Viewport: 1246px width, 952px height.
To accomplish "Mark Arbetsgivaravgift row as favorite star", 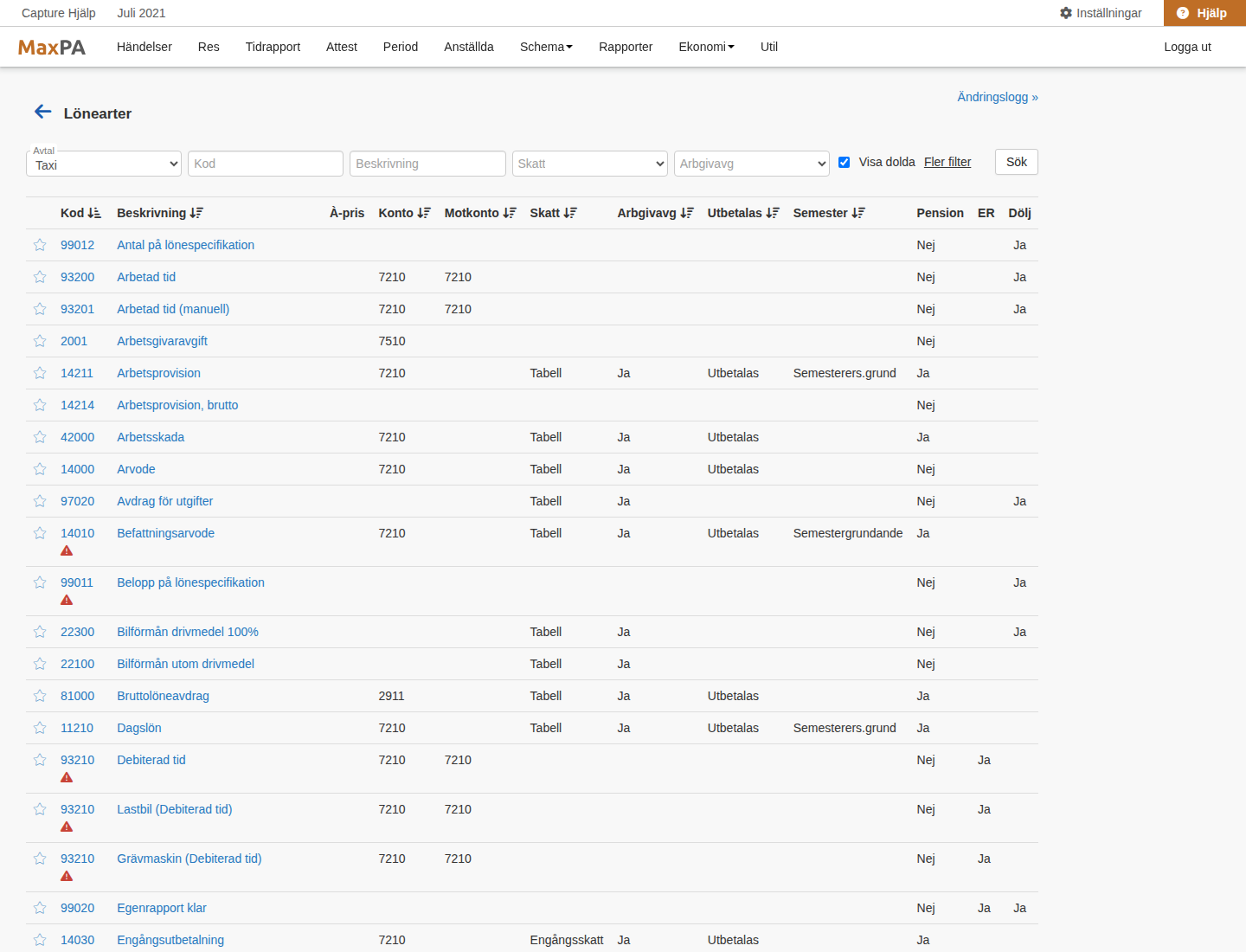I will point(40,341).
